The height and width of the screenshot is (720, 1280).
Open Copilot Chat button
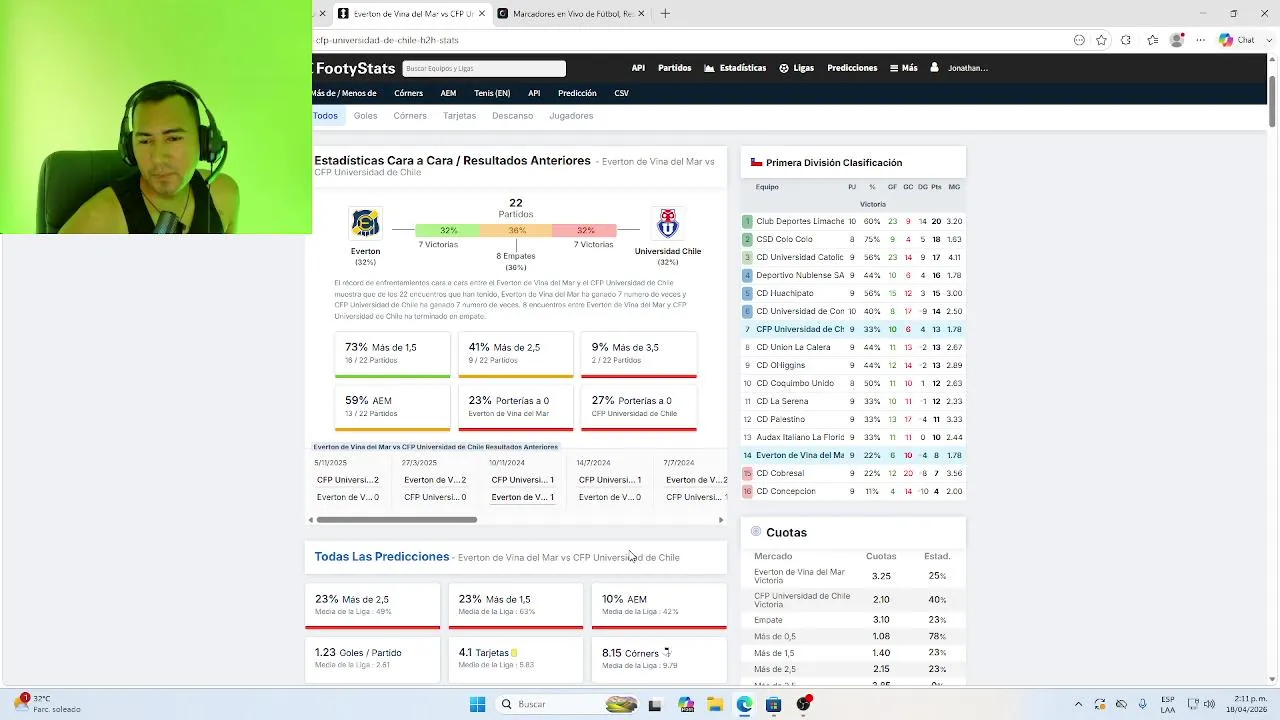(1237, 40)
